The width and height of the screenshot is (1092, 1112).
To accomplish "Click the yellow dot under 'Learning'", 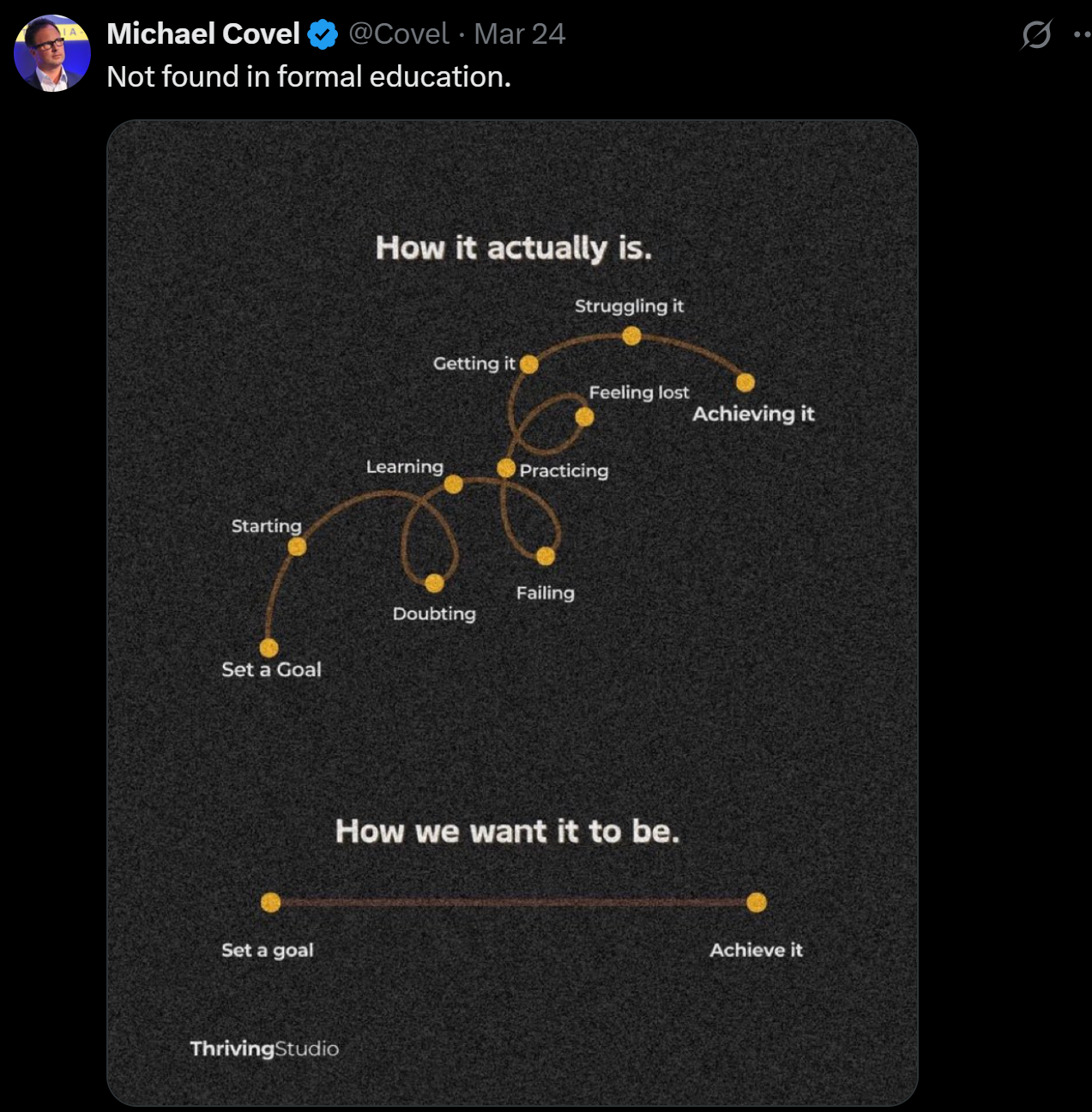I will [454, 485].
